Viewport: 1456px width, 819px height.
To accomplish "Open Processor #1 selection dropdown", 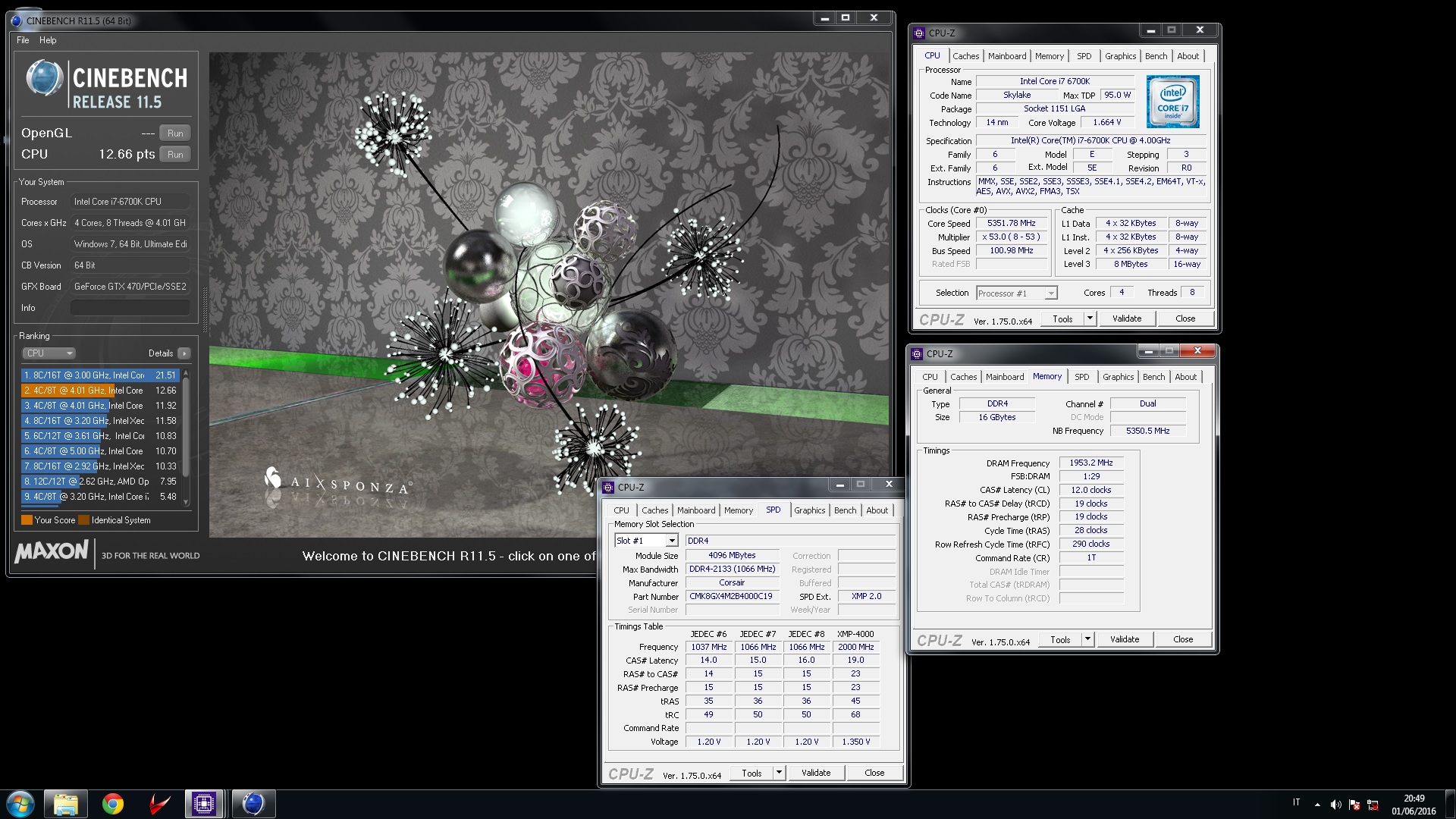I will click(x=1016, y=293).
